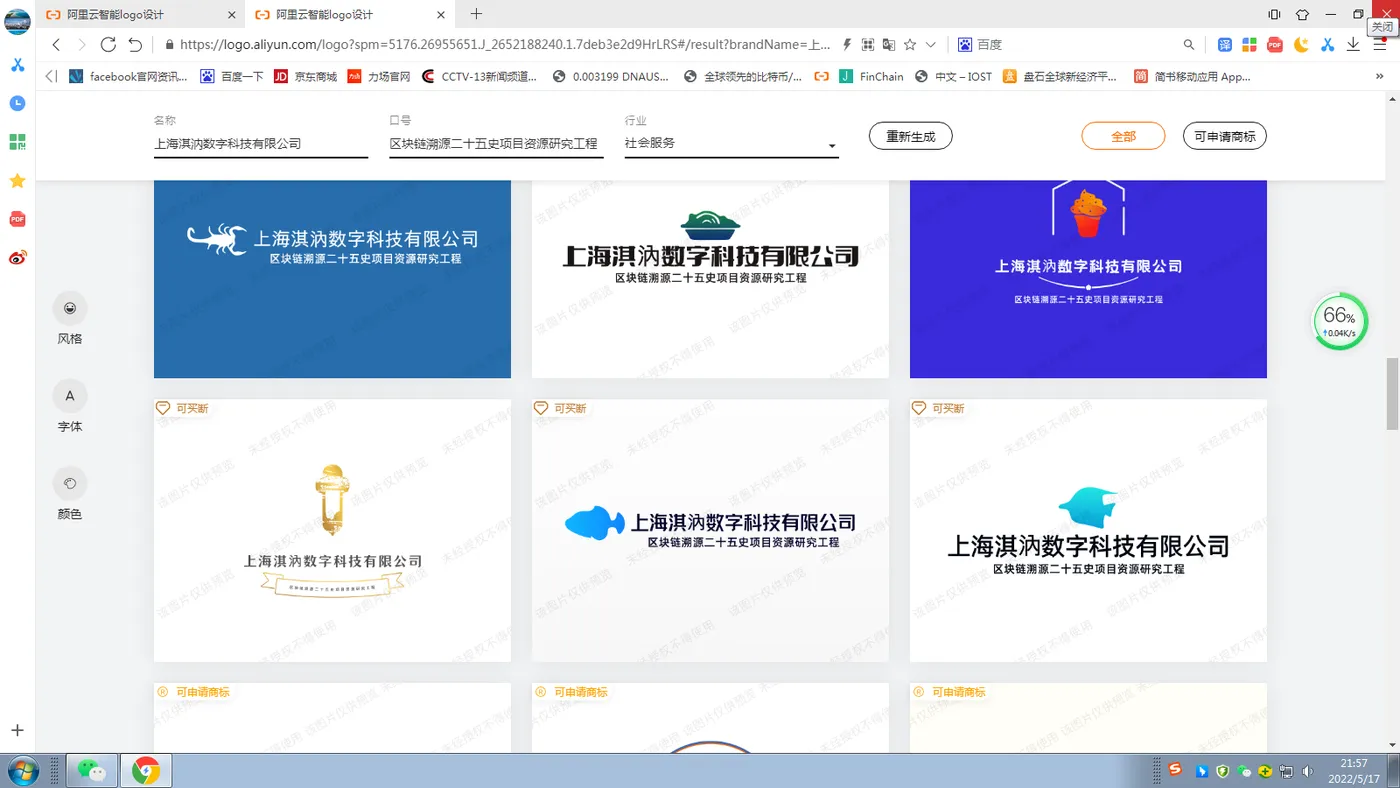The width and height of the screenshot is (1400, 788).
Task: Select the gold ornament logo thumbnail
Action: (x=332, y=530)
